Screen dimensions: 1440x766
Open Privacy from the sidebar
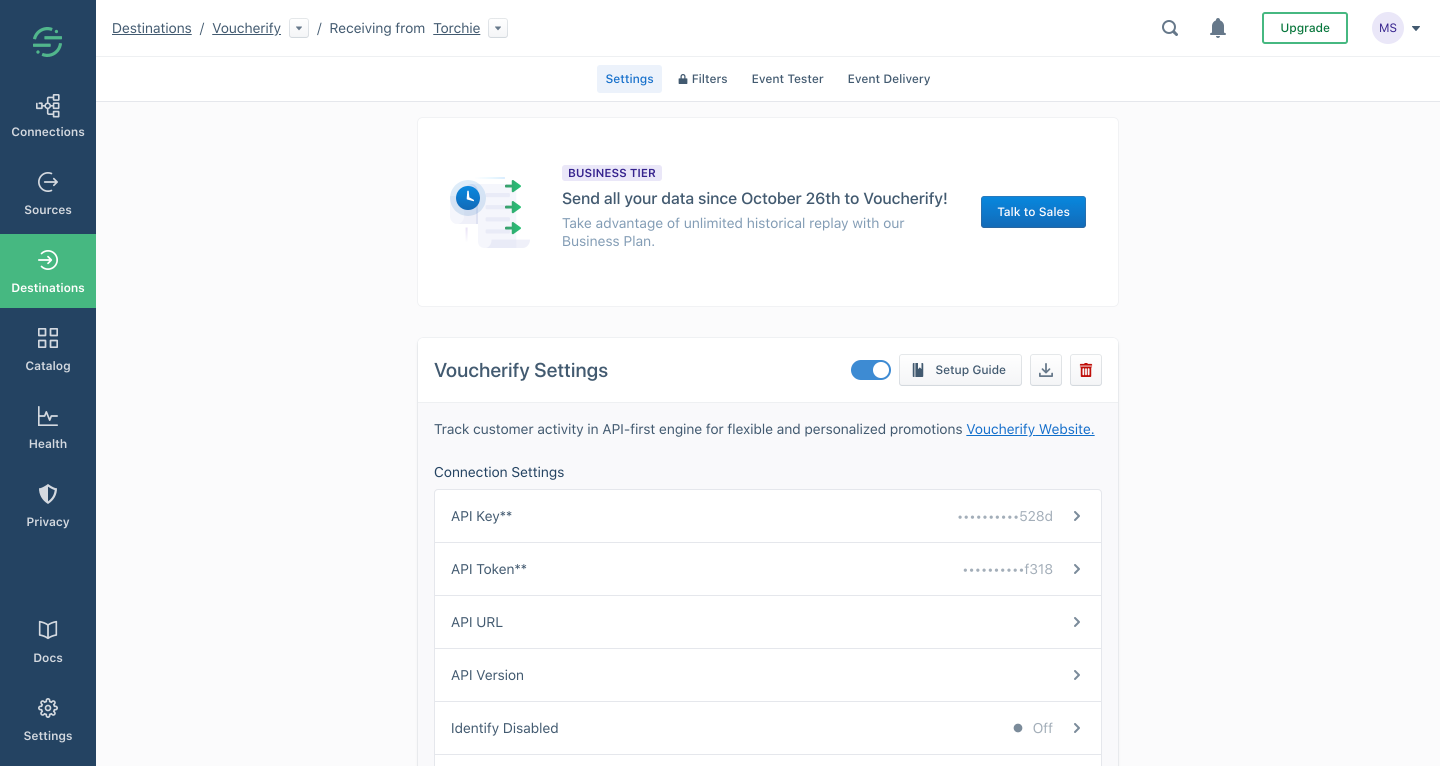(48, 507)
